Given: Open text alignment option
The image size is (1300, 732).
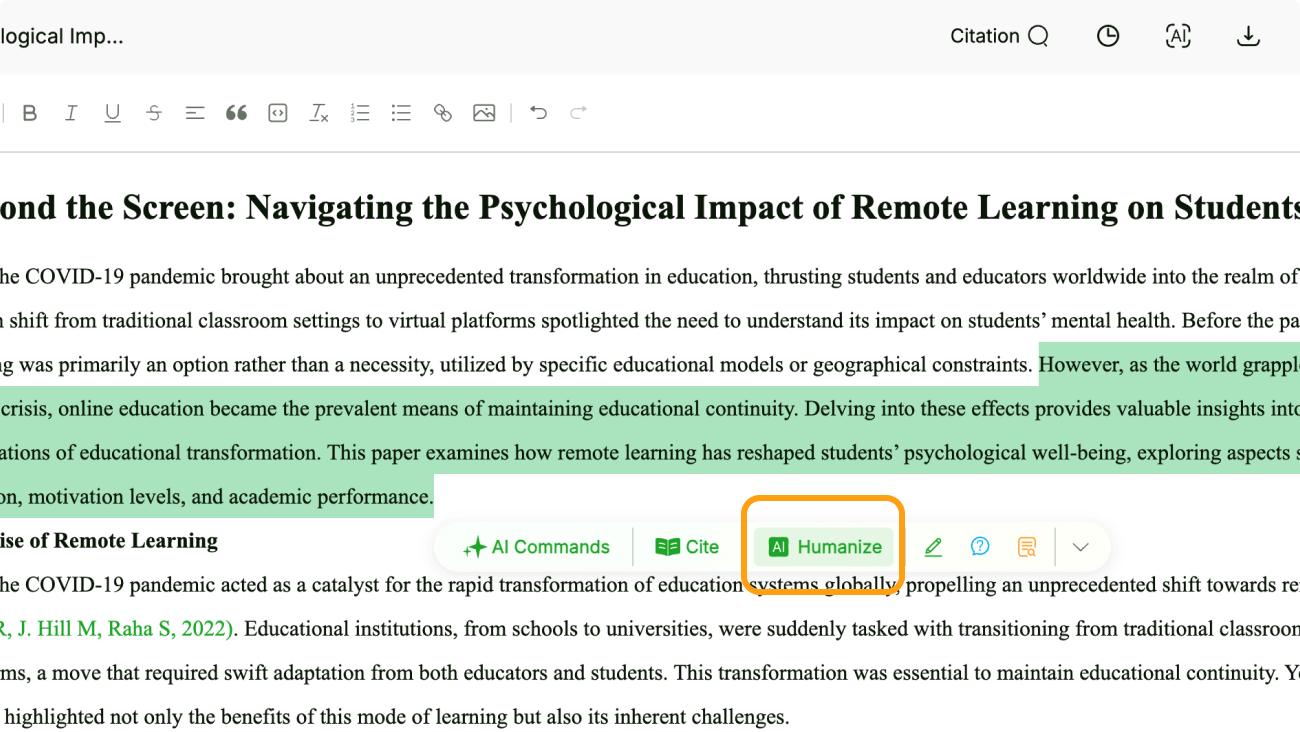Looking at the screenshot, I should 195,113.
